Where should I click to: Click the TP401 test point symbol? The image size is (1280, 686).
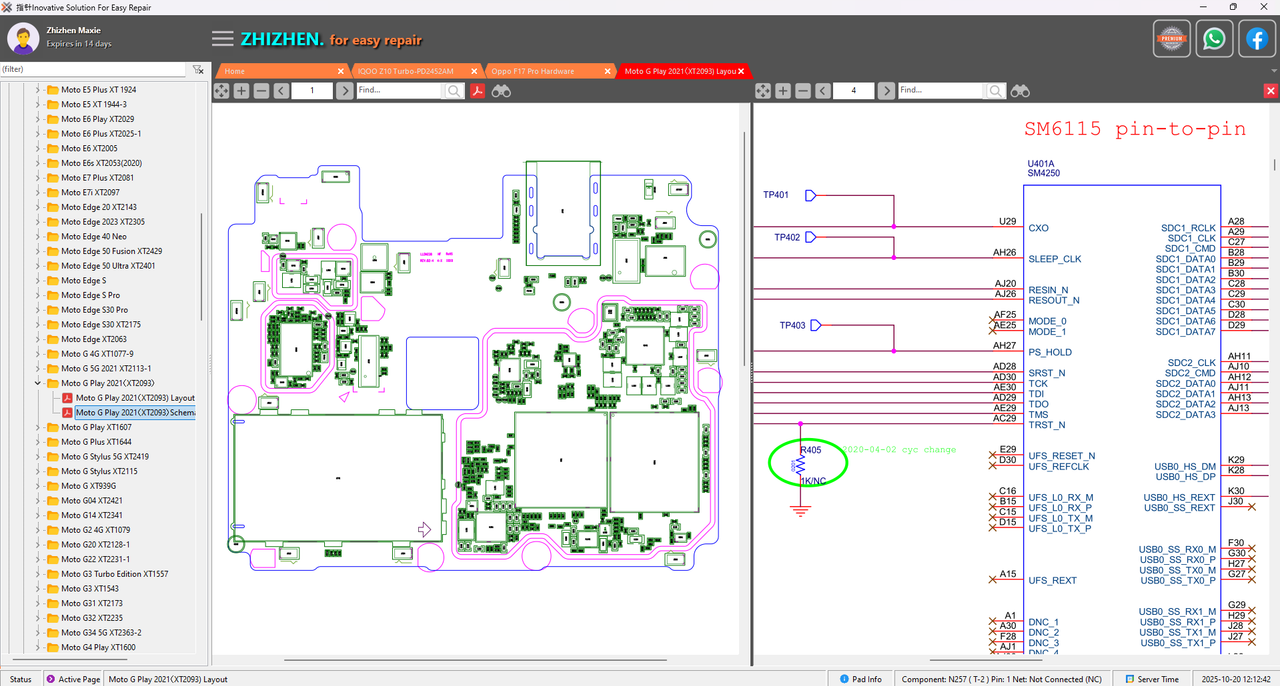point(811,195)
